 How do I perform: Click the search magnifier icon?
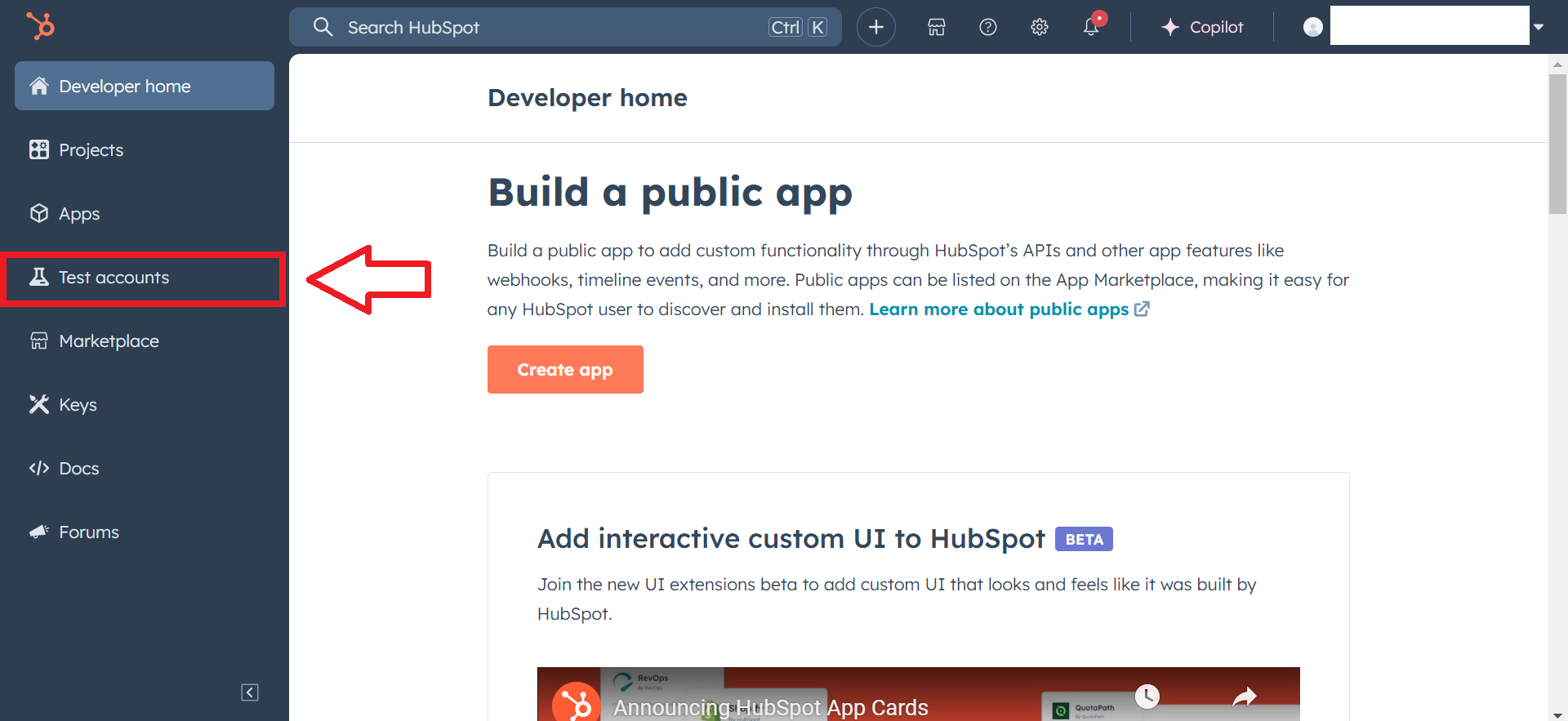point(323,27)
